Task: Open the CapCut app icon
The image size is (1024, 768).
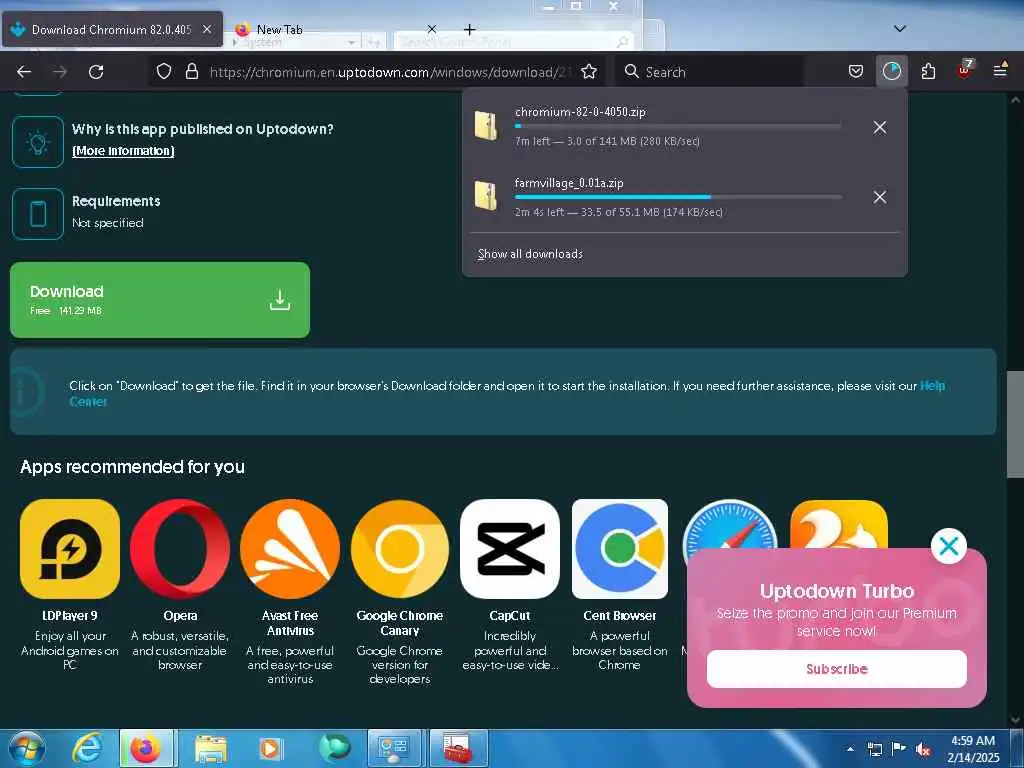Action: (510, 549)
